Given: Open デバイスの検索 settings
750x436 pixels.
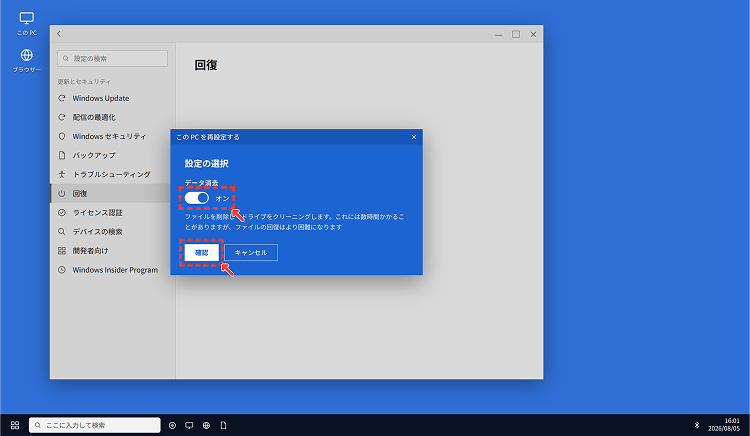Looking at the screenshot, I should tap(113, 232).
